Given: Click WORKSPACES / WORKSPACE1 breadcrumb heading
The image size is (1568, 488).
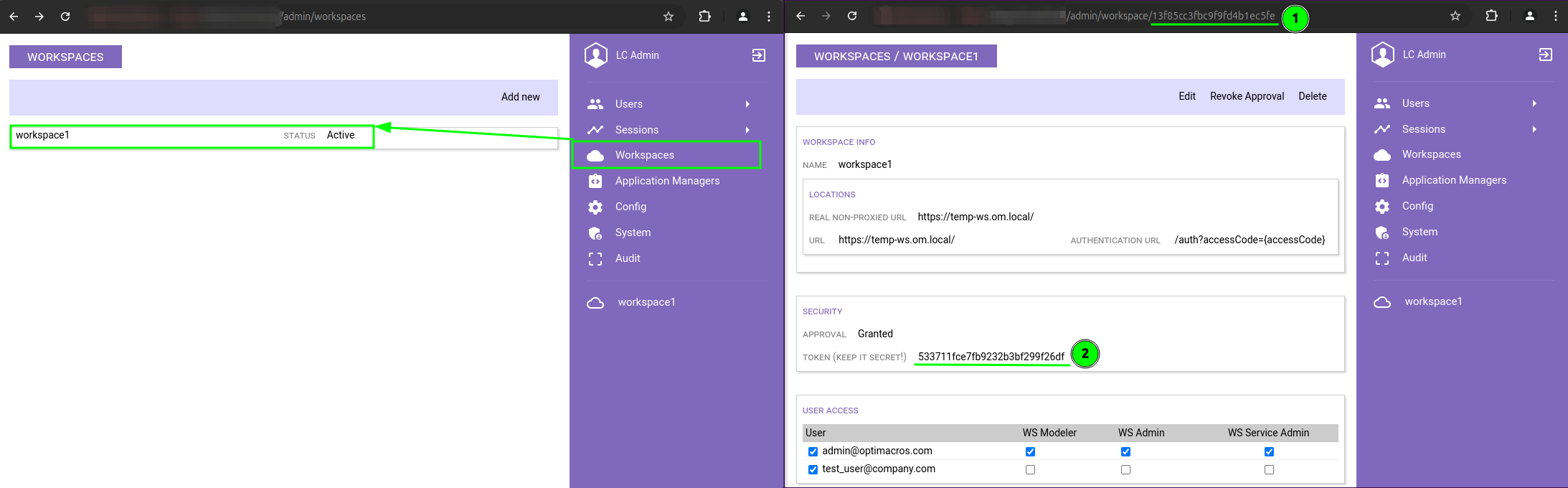Looking at the screenshot, I should click(897, 56).
